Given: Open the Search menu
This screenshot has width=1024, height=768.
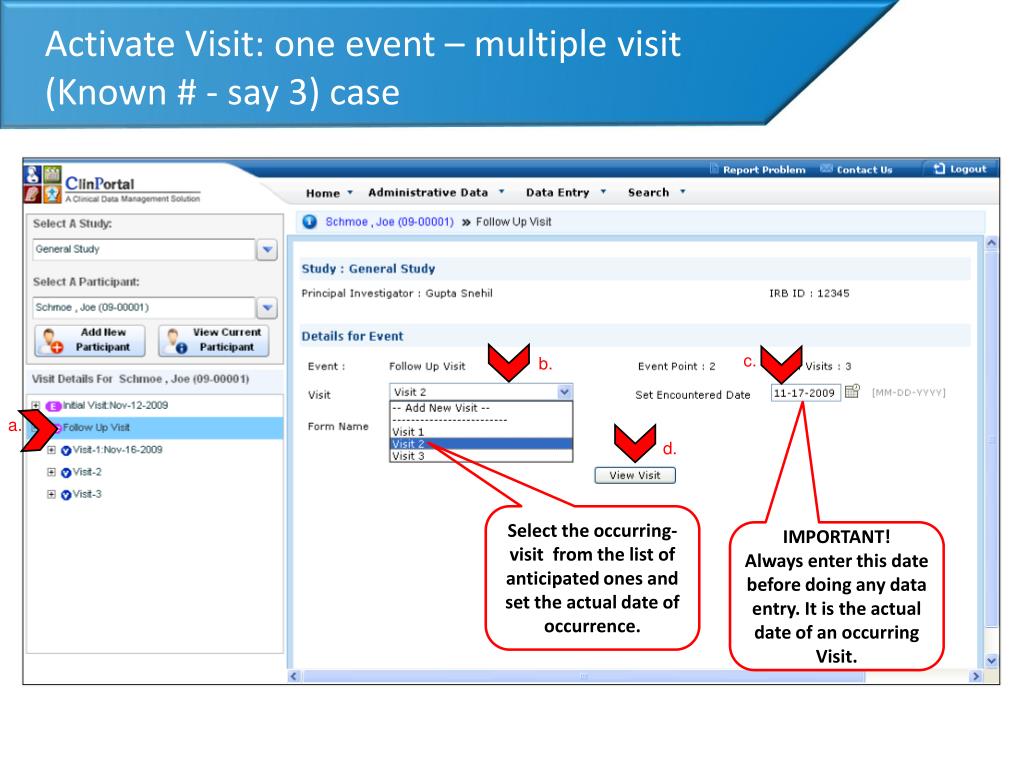Looking at the screenshot, I should [656, 193].
